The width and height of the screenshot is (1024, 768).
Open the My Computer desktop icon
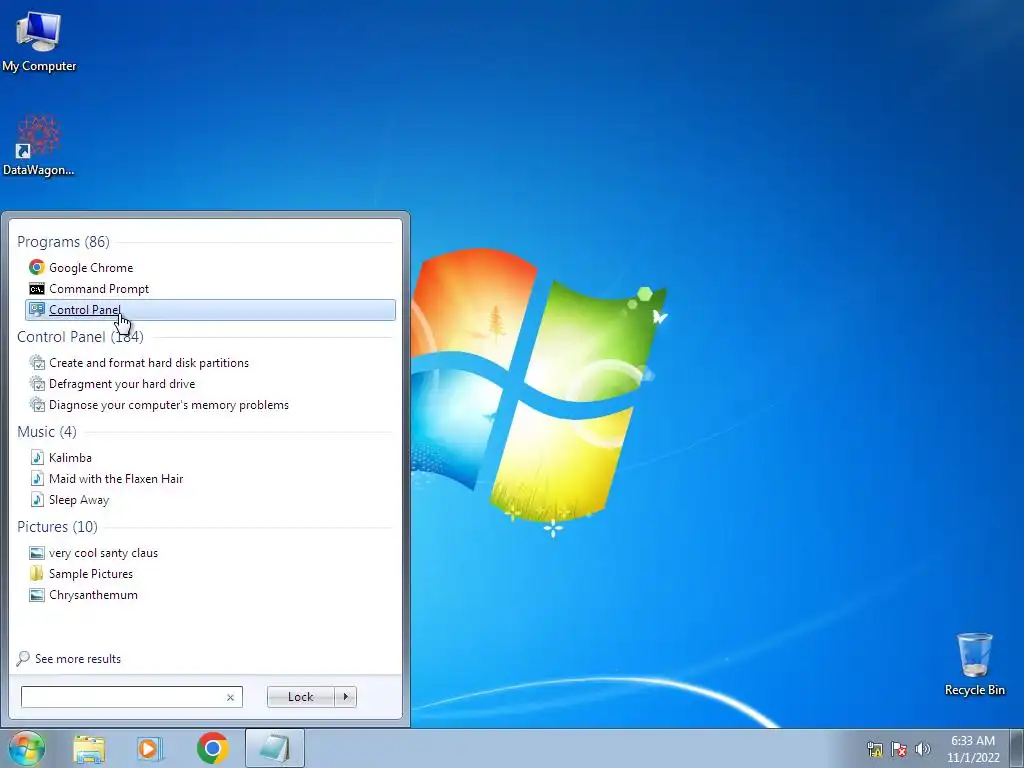39,41
